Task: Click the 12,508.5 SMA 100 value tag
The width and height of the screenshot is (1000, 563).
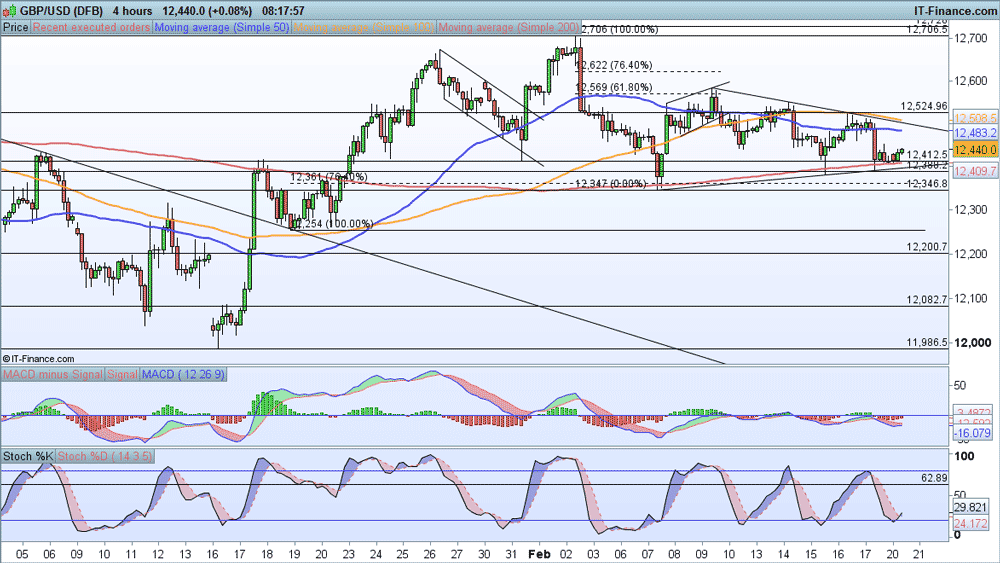Action: click(x=974, y=118)
